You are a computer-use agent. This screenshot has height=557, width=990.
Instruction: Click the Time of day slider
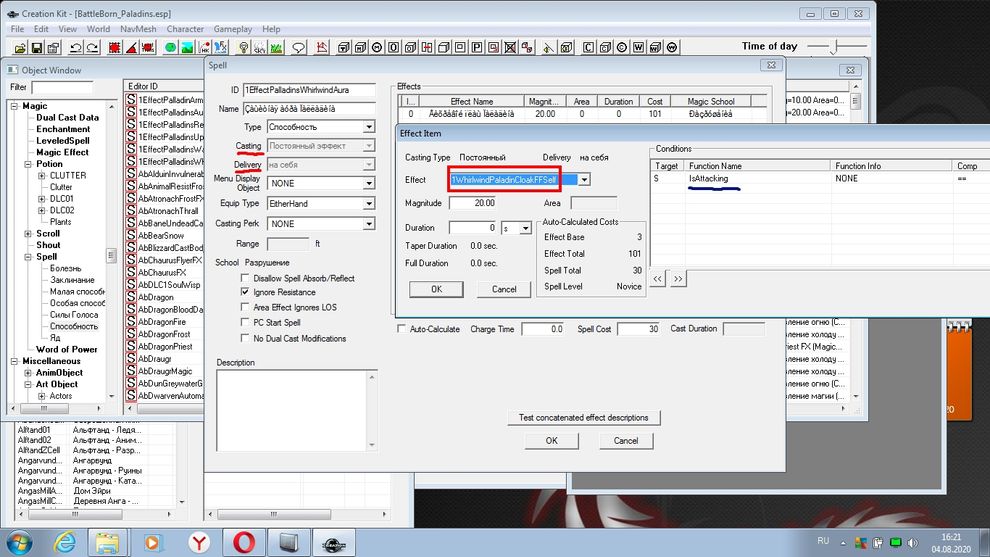(x=835, y=47)
